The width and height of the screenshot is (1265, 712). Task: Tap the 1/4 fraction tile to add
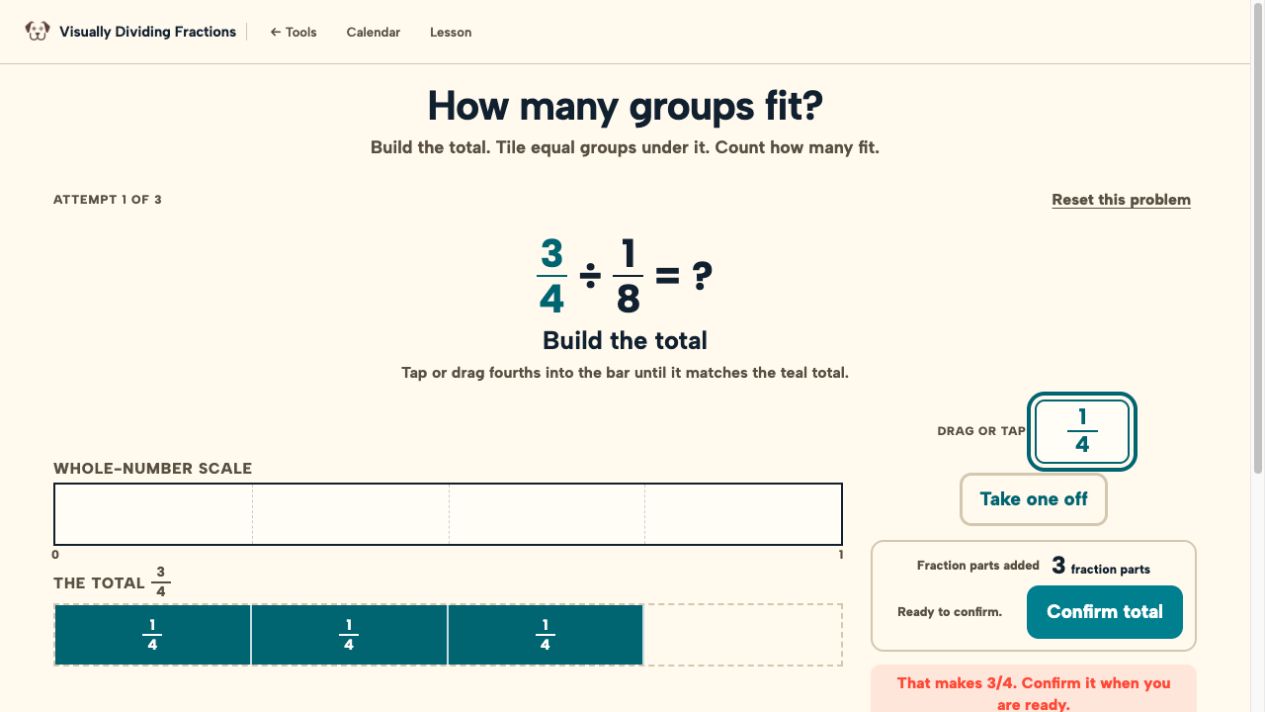1082,431
